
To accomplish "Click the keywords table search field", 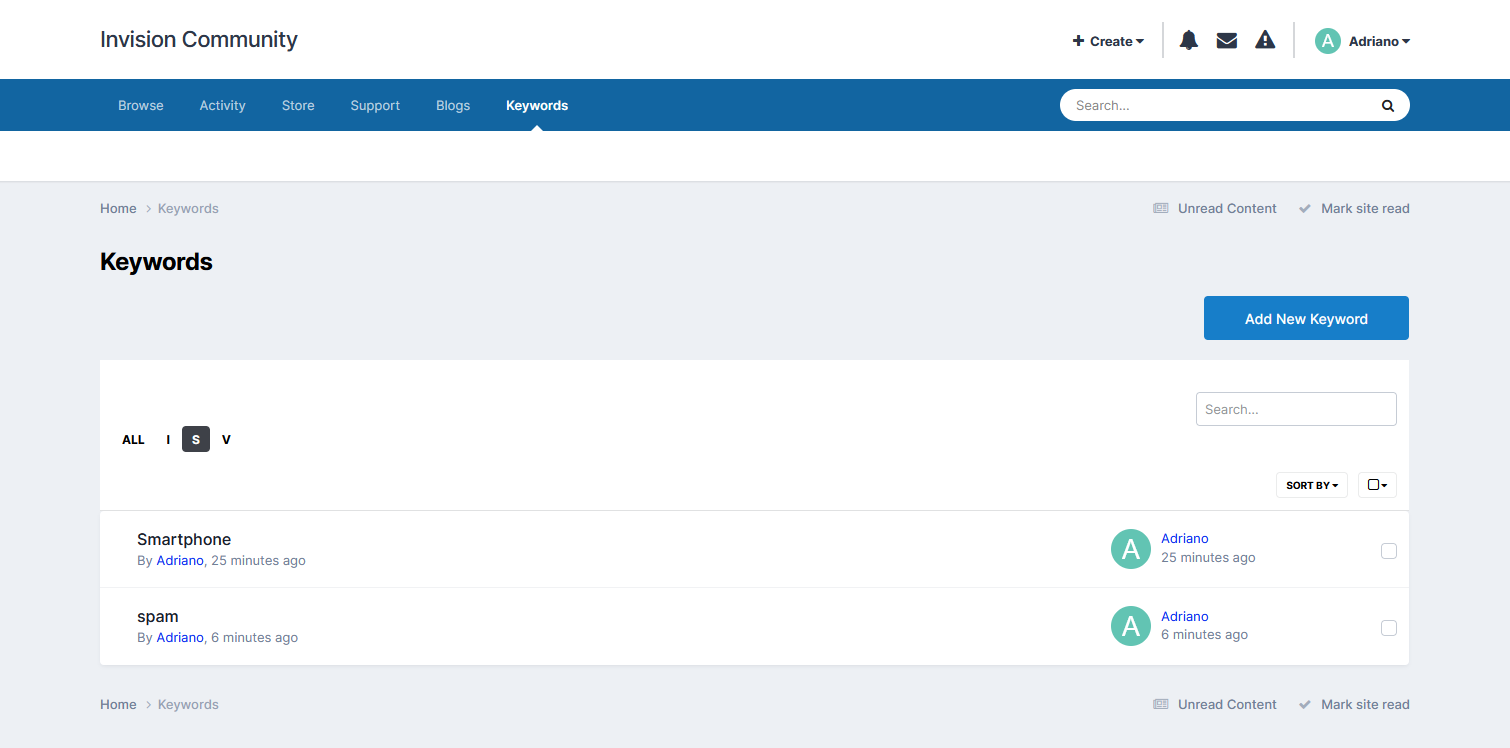I will pos(1295,409).
